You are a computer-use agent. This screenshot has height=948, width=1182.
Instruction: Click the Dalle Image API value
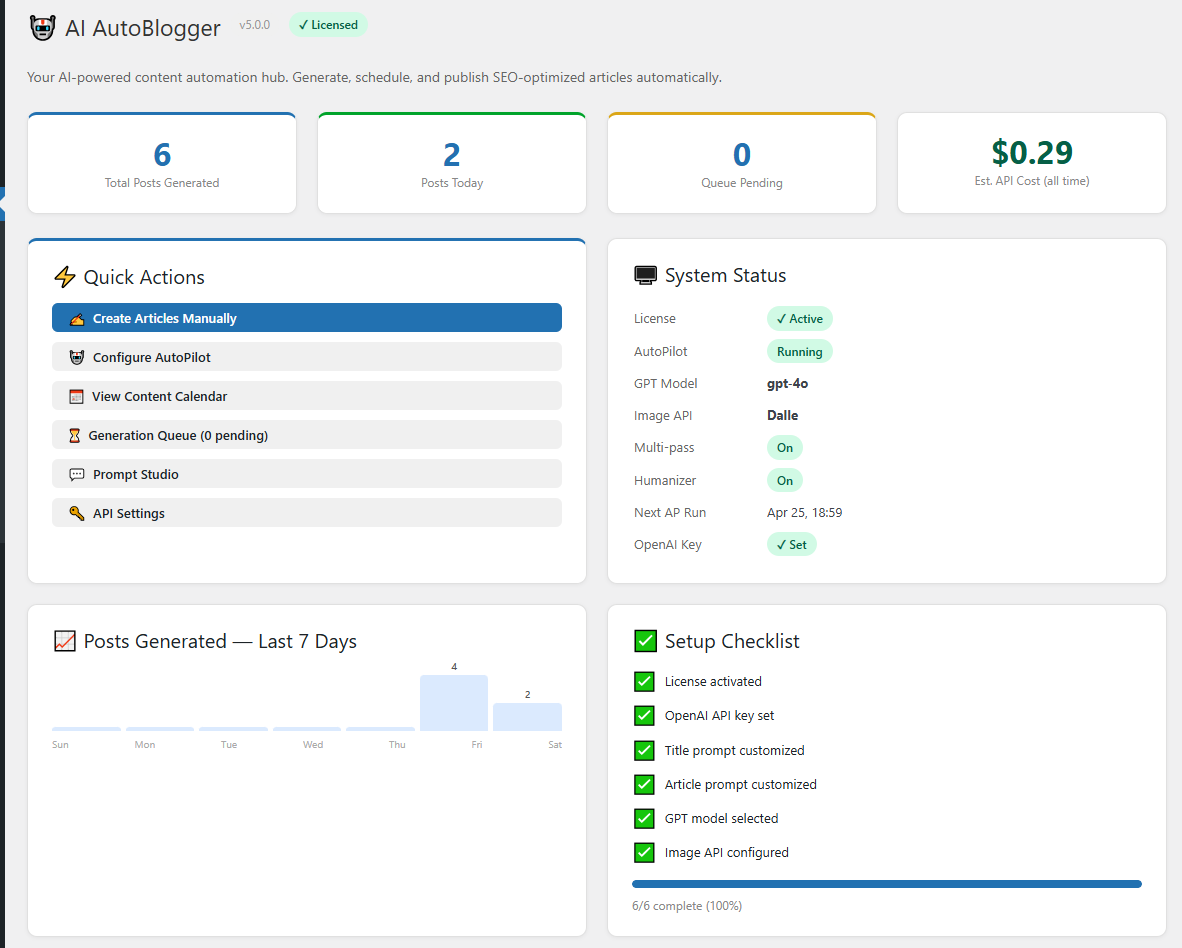pyautogui.click(x=782, y=415)
